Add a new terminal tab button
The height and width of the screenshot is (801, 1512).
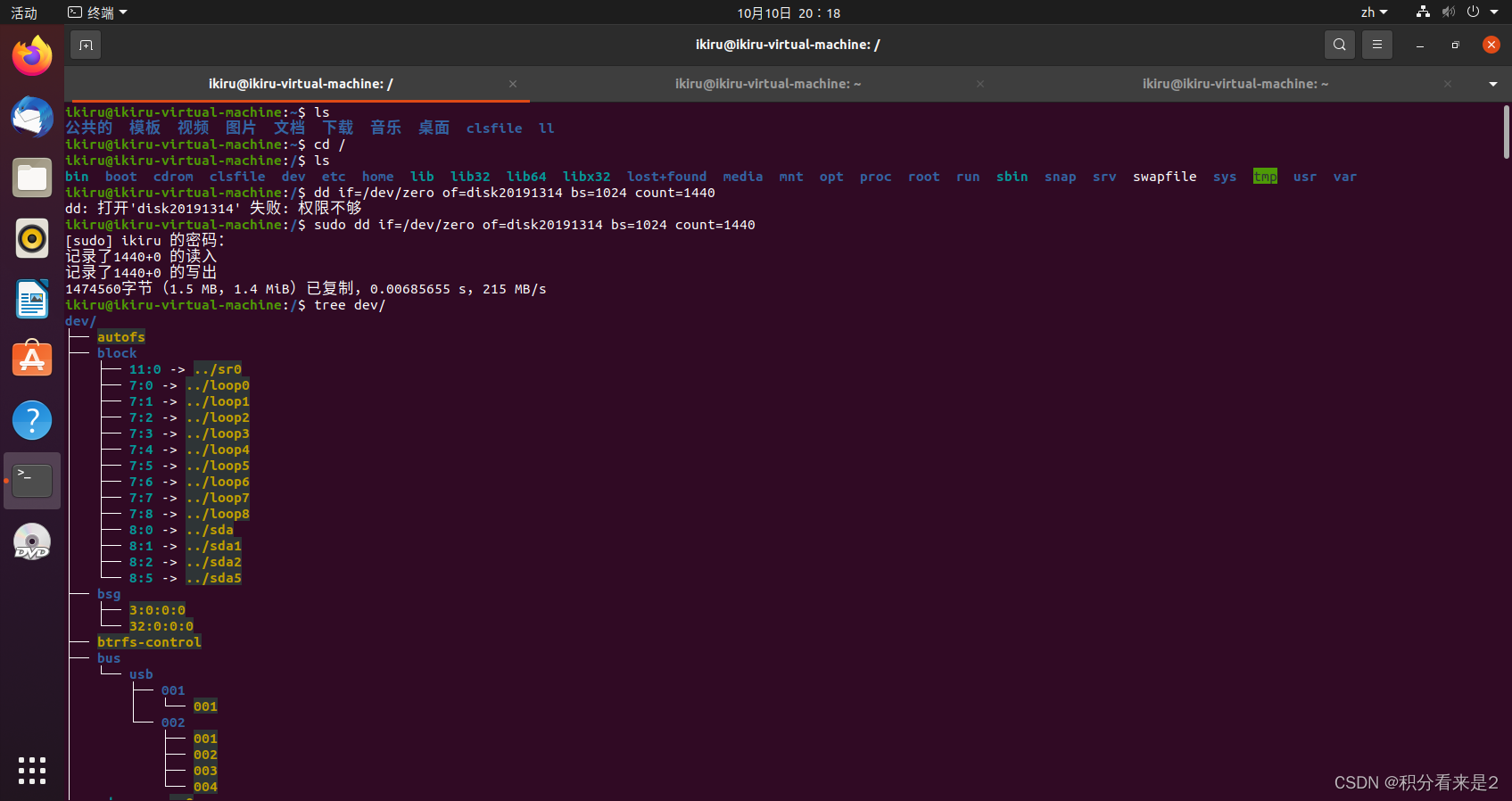click(x=86, y=45)
